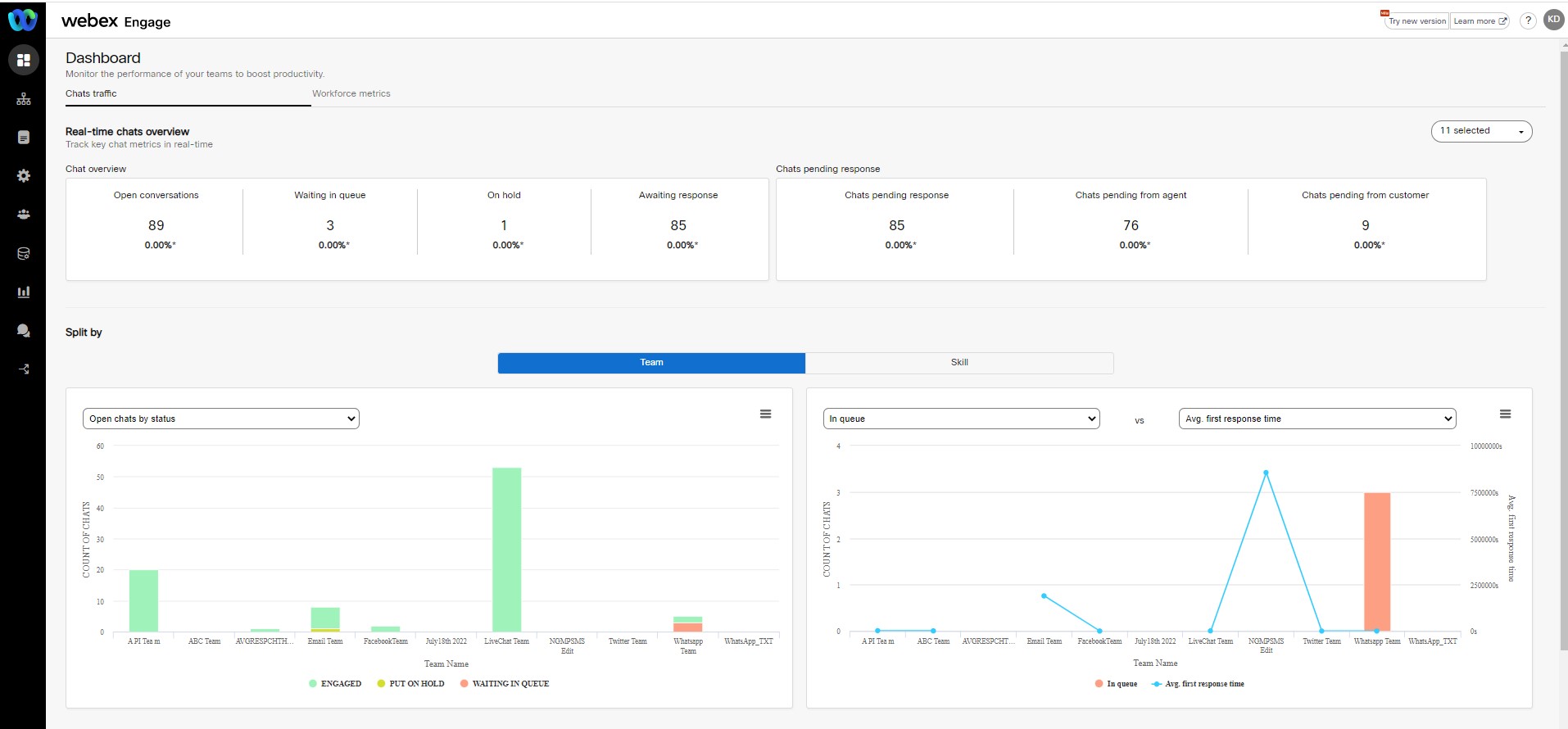
Task: Open the database settings sidebar icon
Action: click(24, 254)
